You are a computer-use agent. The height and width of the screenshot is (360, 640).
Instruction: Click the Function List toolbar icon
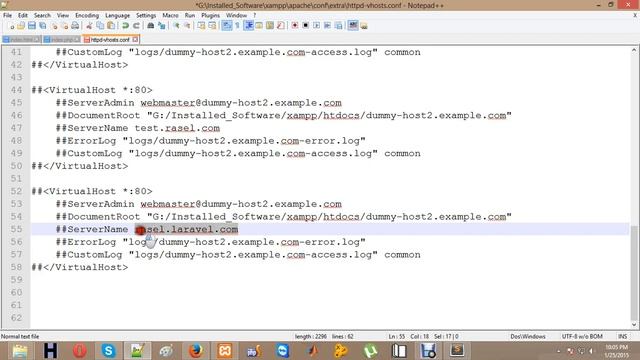(280, 26)
